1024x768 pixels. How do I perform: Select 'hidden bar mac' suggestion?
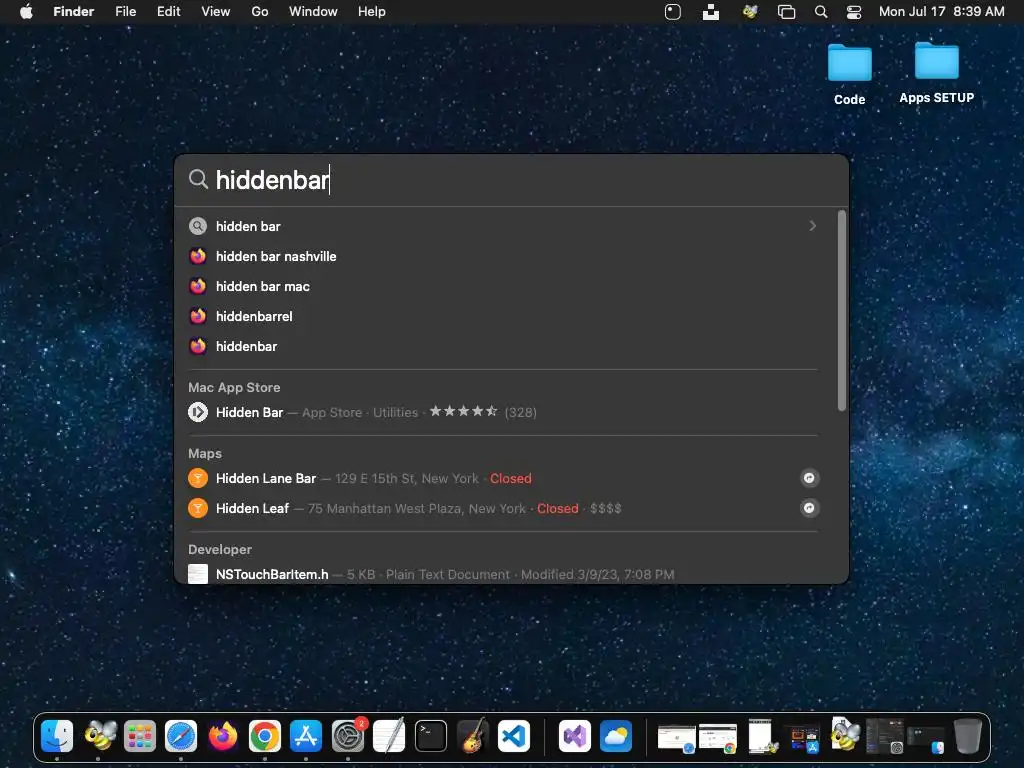(503, 286)
